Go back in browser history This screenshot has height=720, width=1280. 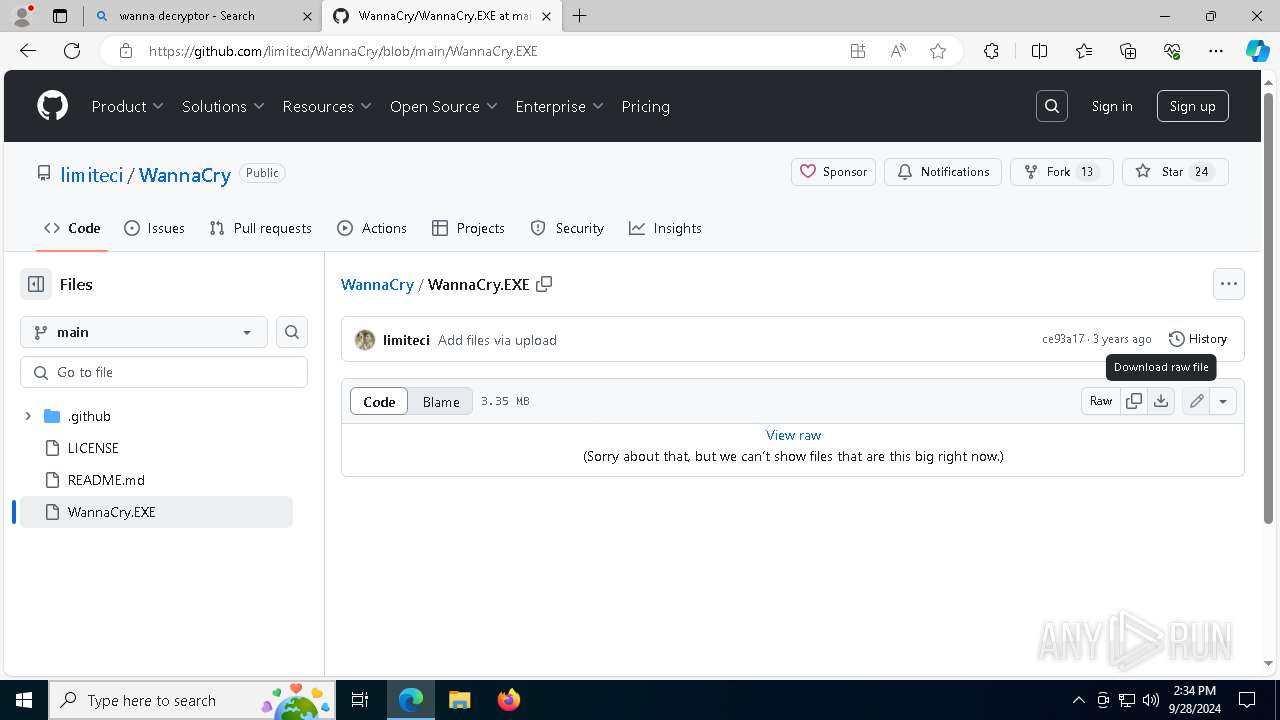click(x=28, y=51)
